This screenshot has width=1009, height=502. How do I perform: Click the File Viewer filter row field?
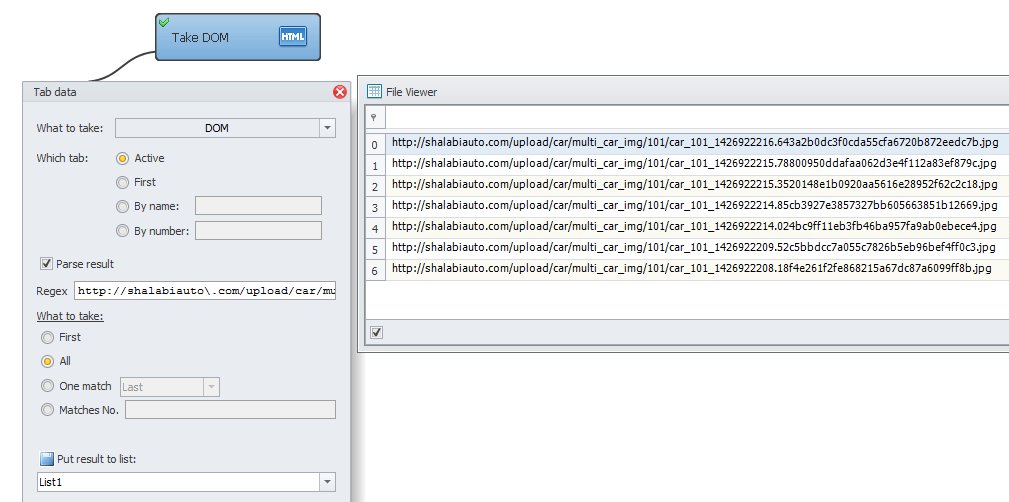coord(697,118)
